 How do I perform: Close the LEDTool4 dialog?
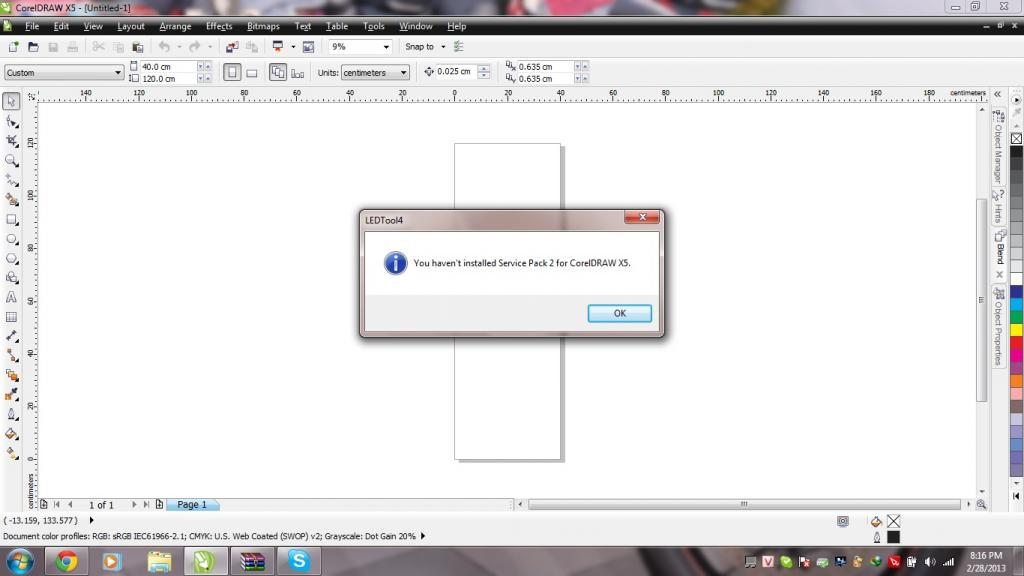[x=642, y=217]
